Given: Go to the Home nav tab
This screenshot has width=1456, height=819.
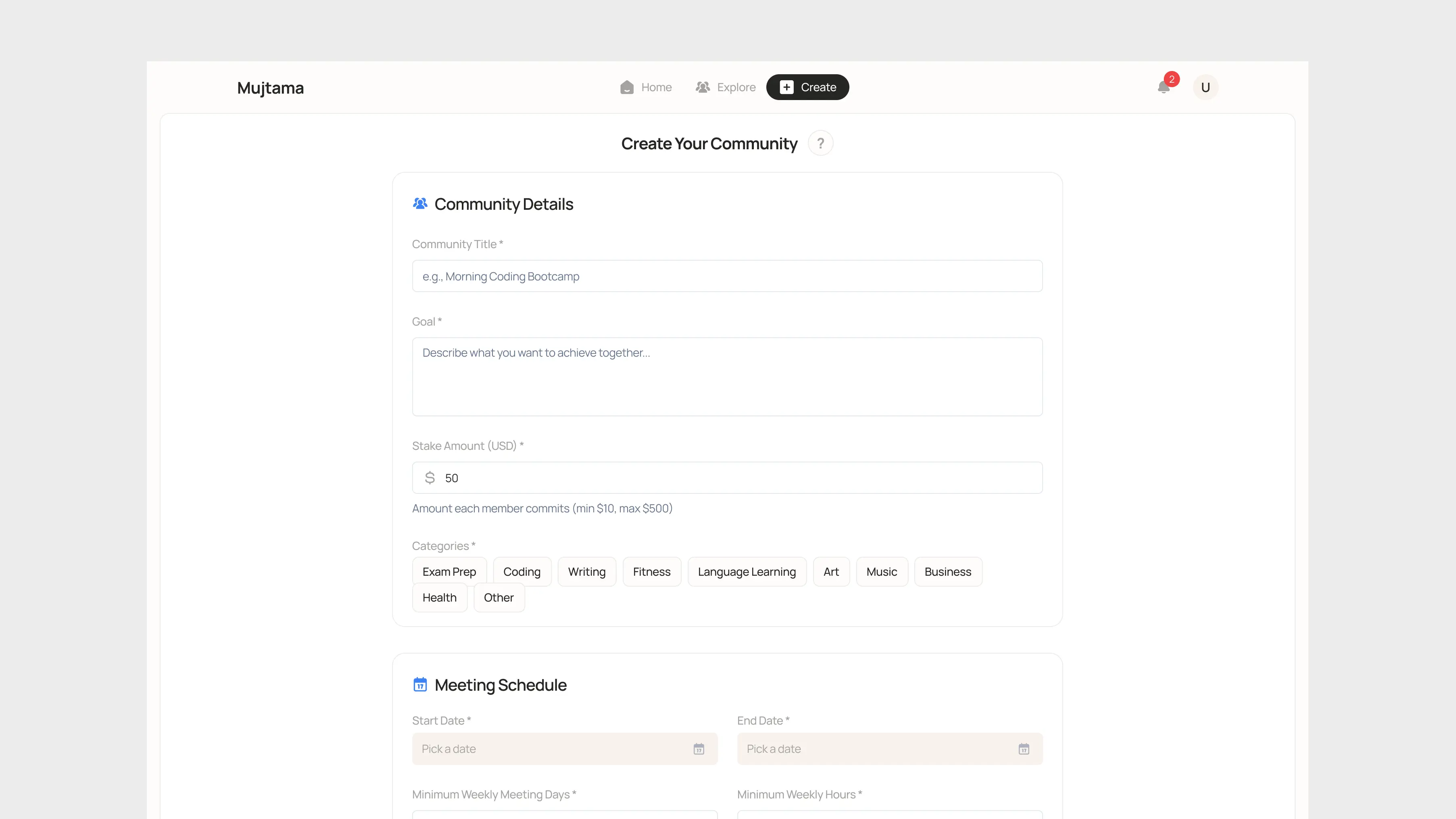Looking at the screenshot, I should (x=656, y=88).
